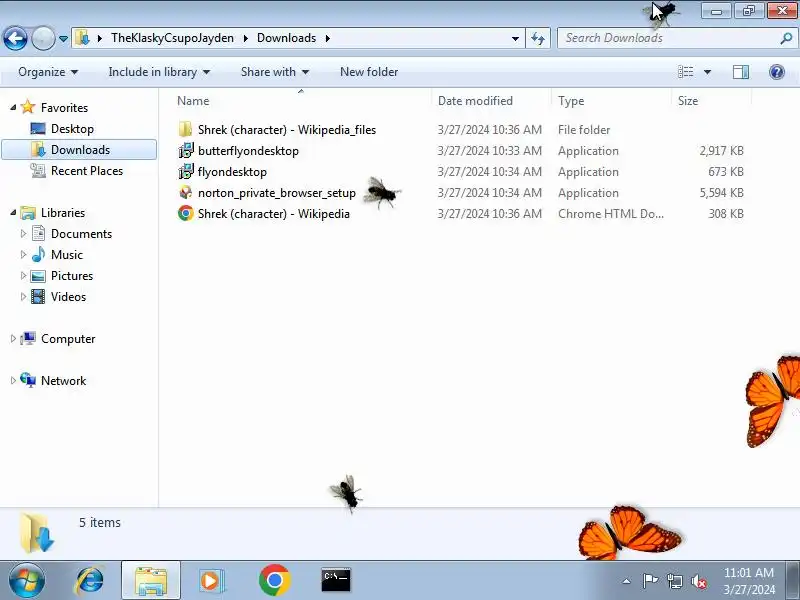Click the magnifier search icon
The image size is (800, 600).
click(786, 38)
